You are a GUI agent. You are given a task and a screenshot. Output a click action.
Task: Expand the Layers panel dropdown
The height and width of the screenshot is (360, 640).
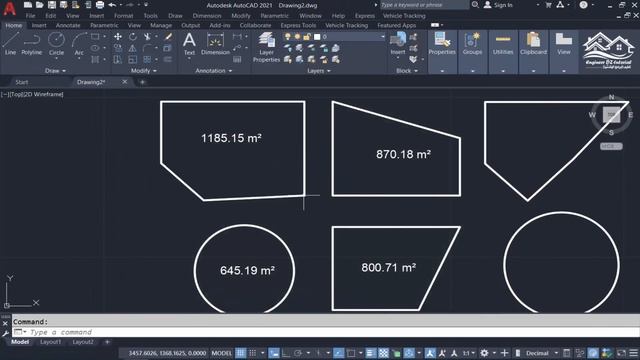click(x=319, y=71)
